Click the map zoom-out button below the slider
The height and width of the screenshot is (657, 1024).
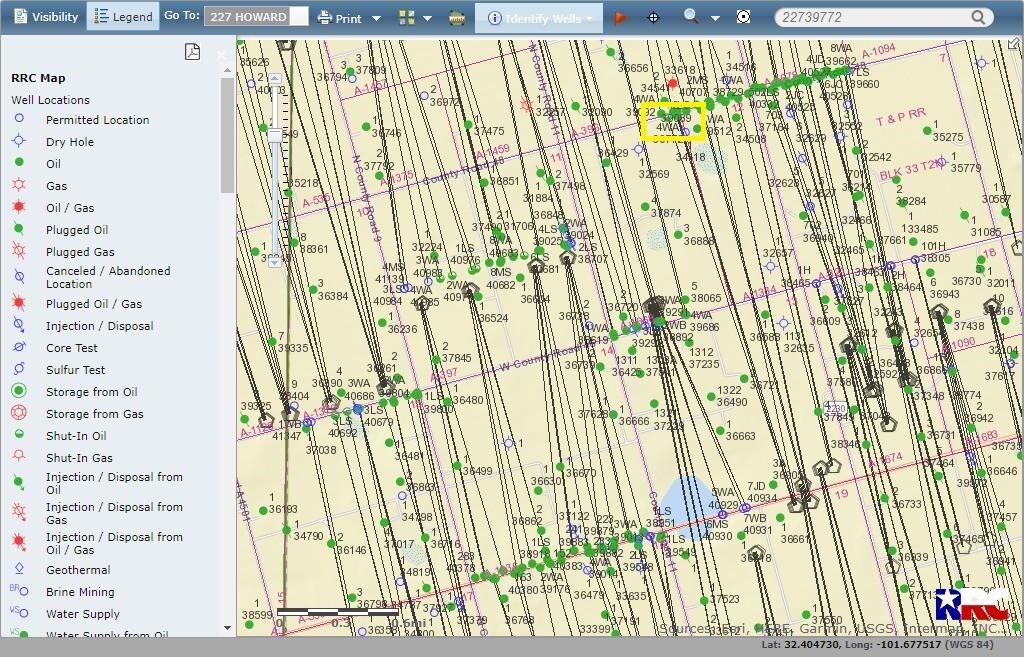pos(275,261)
